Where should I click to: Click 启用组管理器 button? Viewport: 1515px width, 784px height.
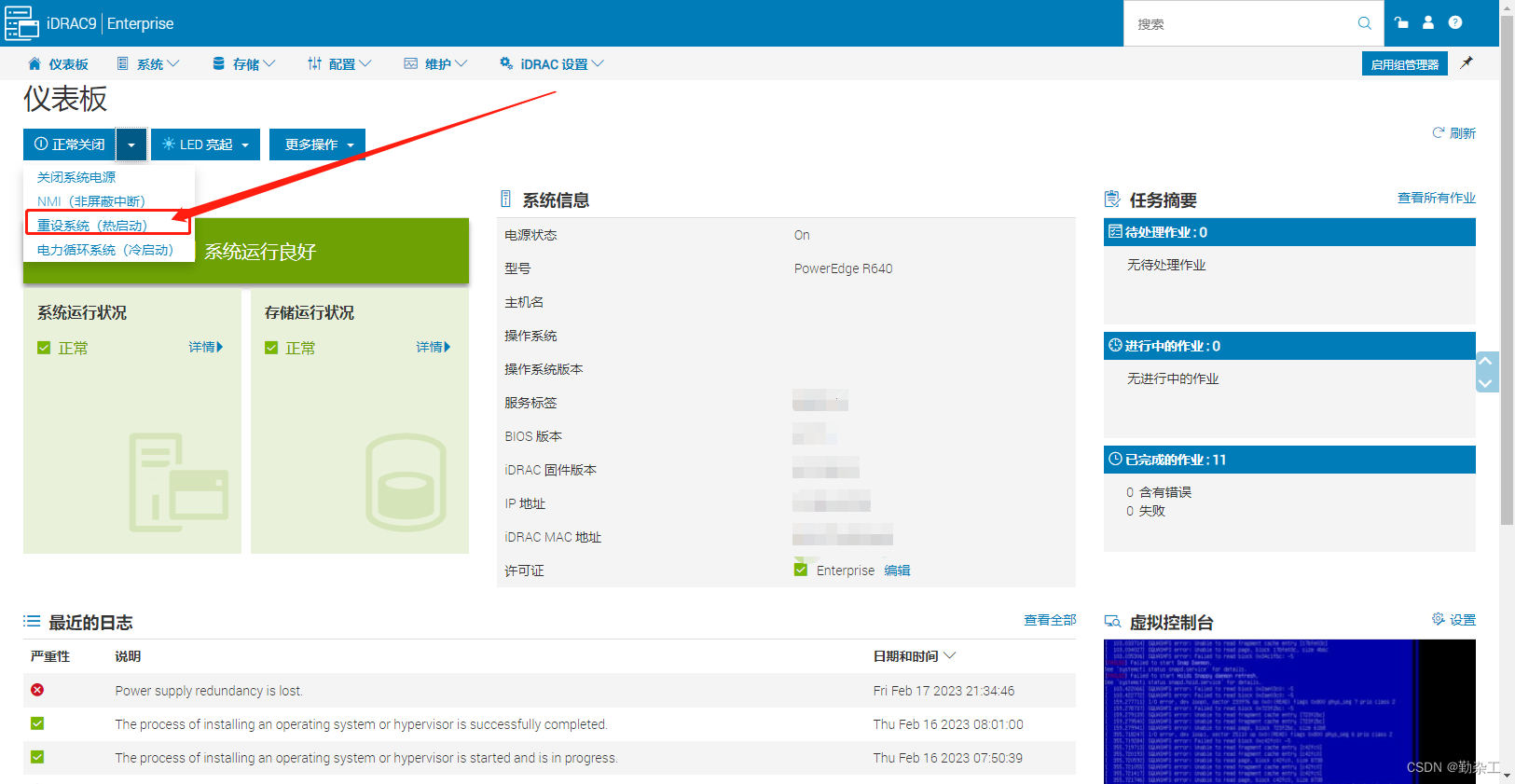tap(1404, 63)
